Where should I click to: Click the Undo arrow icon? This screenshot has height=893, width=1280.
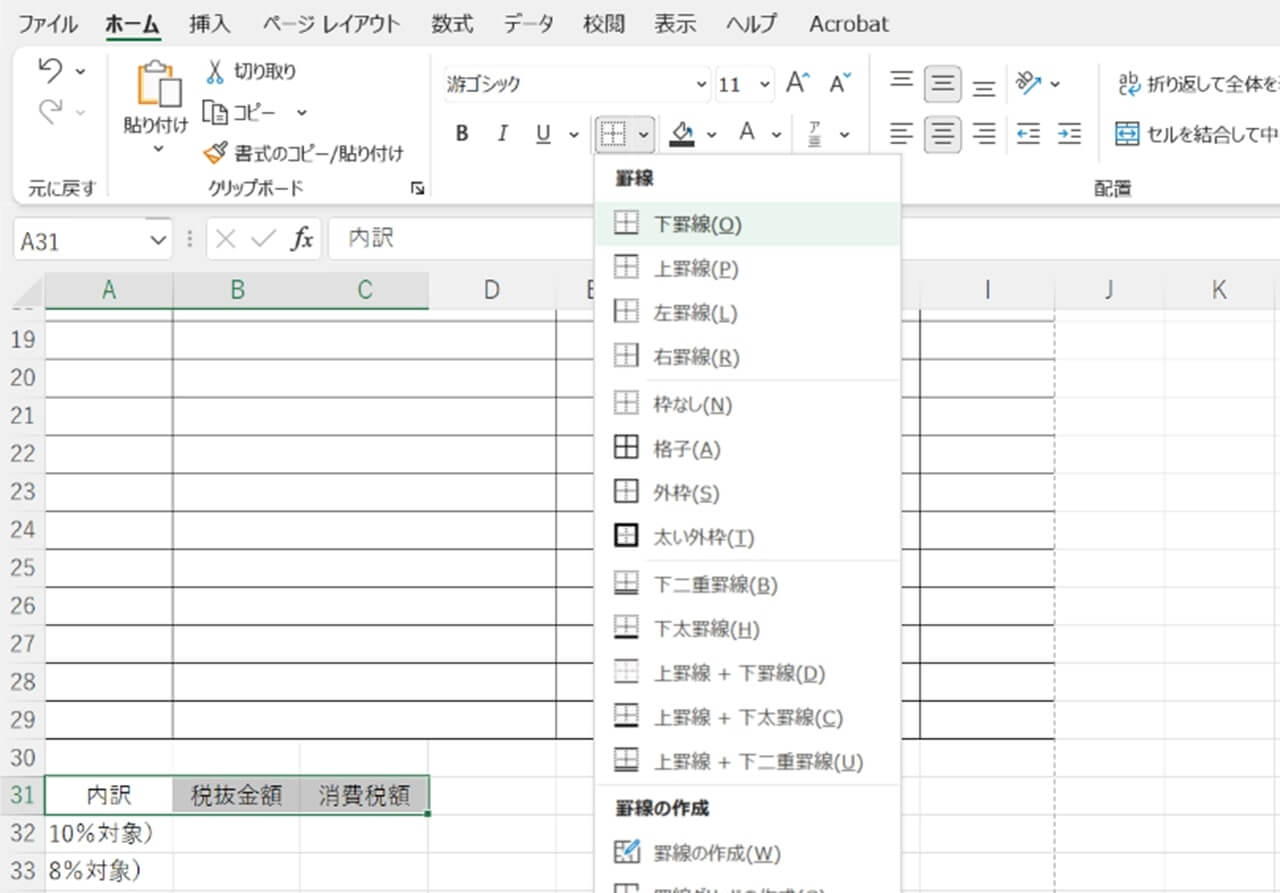(x=50, y=71)
